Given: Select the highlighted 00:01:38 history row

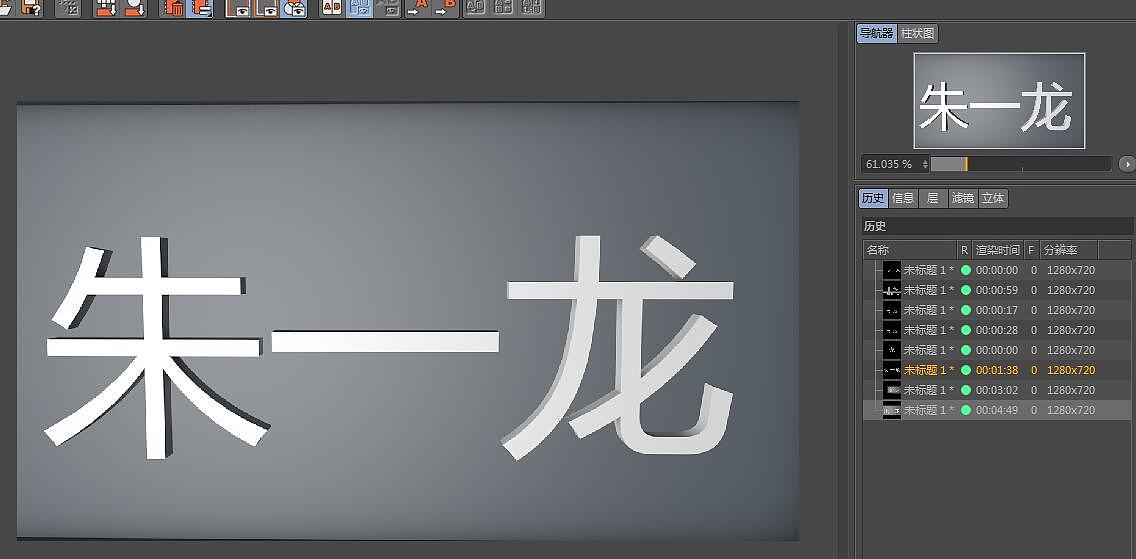Looking at the screenshot, I should pyautogui.click(x=997, y=370).
